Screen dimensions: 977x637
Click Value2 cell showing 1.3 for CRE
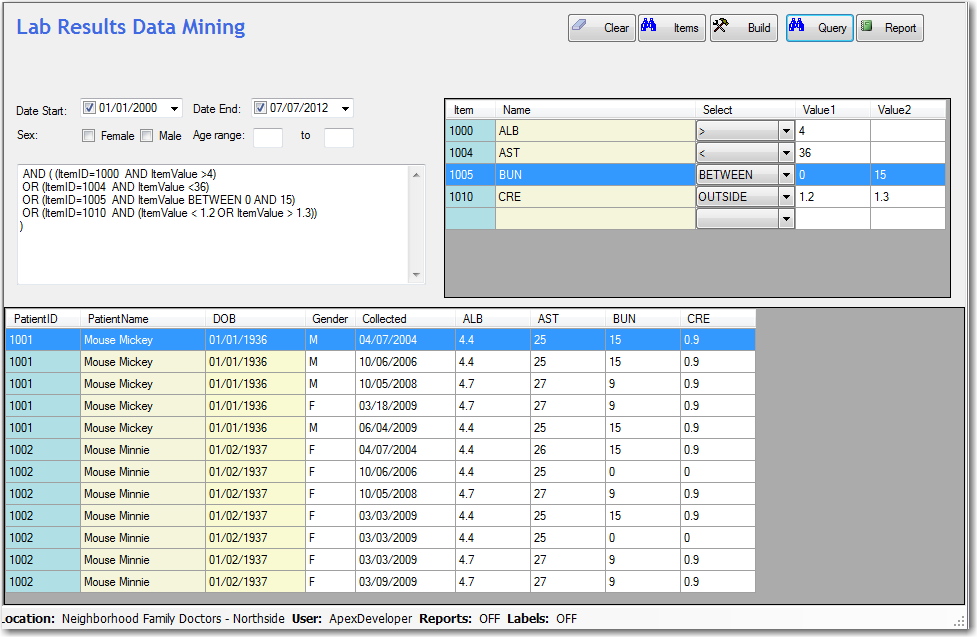[x=908, y=197]
